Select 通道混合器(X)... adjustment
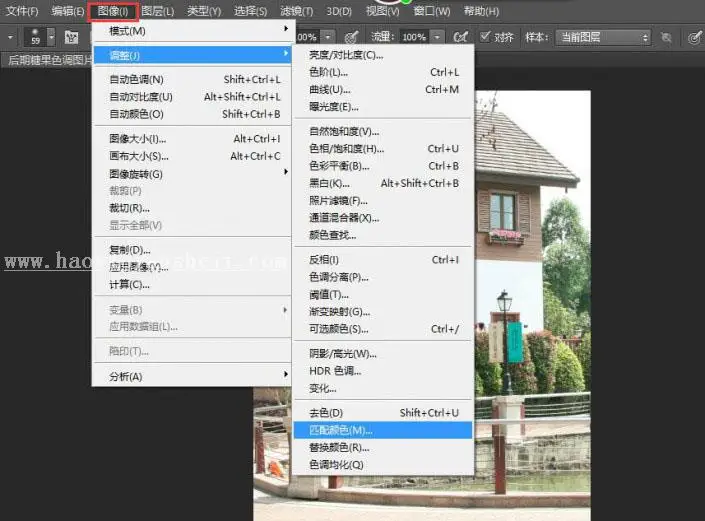705x521 pixels. 383,218
